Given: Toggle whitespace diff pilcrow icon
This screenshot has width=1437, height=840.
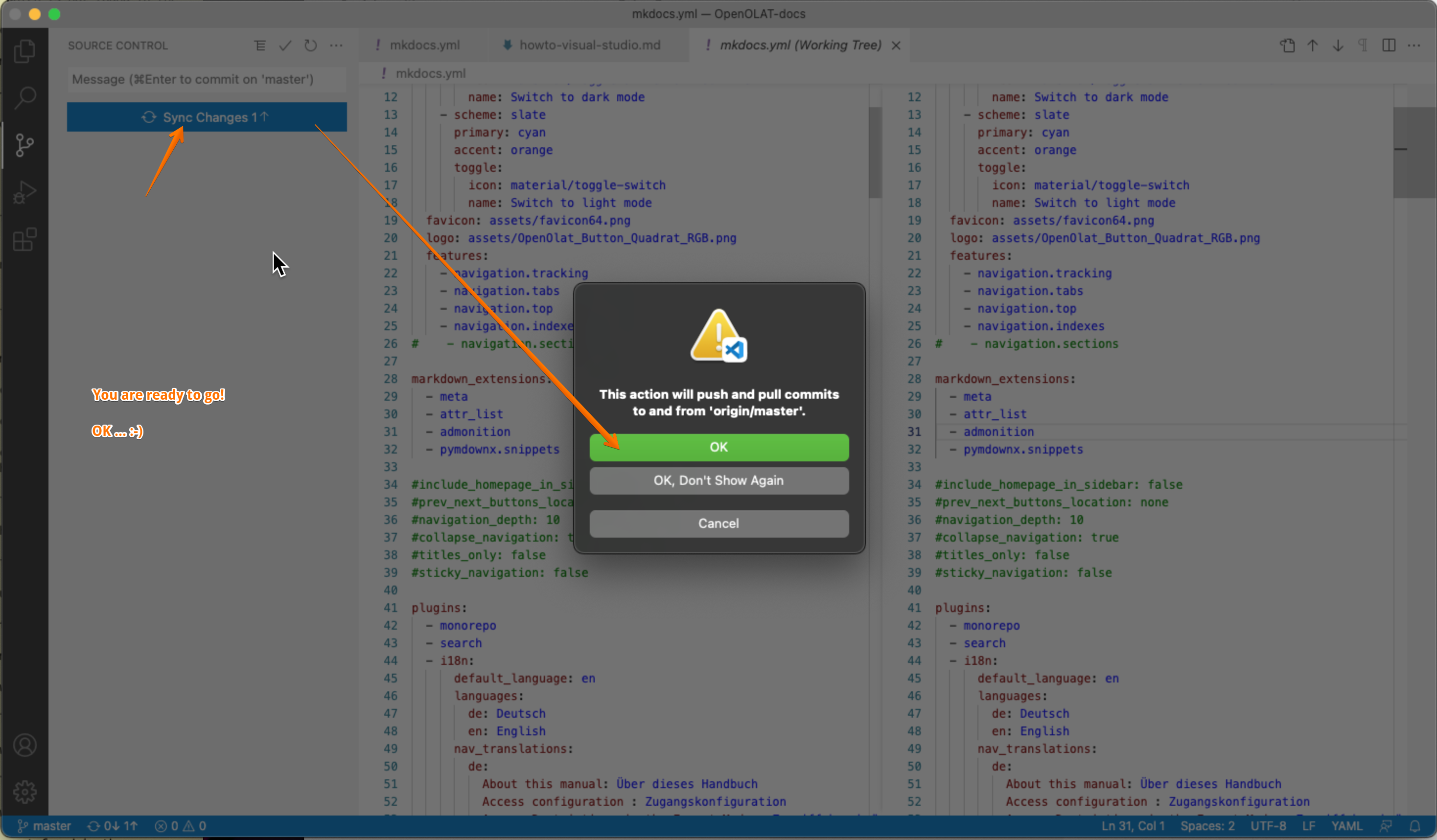Looking at the screenshot, I should coord(1363,45).
